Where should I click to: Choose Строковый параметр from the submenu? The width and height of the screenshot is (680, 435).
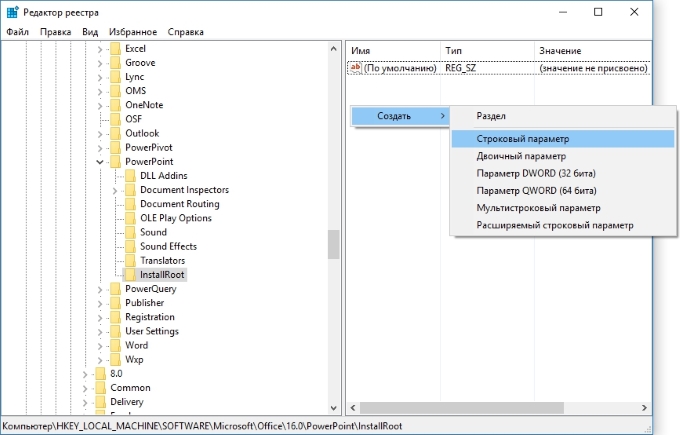point(563,139)
